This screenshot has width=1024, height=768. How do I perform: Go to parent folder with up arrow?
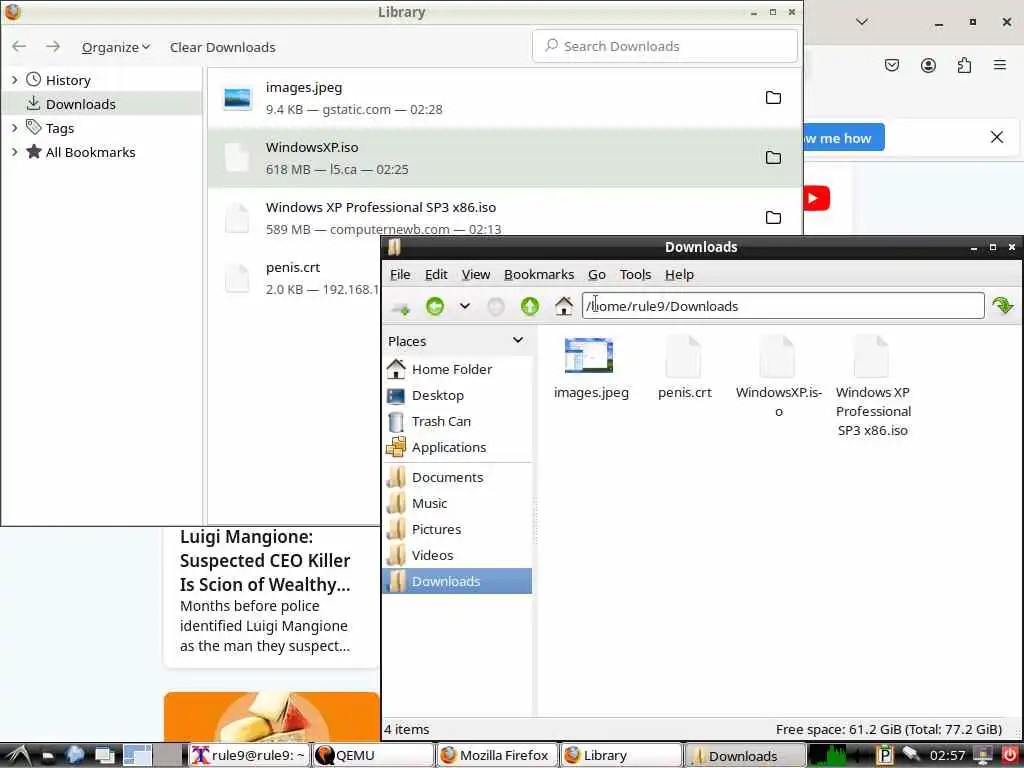pos(530,306)
